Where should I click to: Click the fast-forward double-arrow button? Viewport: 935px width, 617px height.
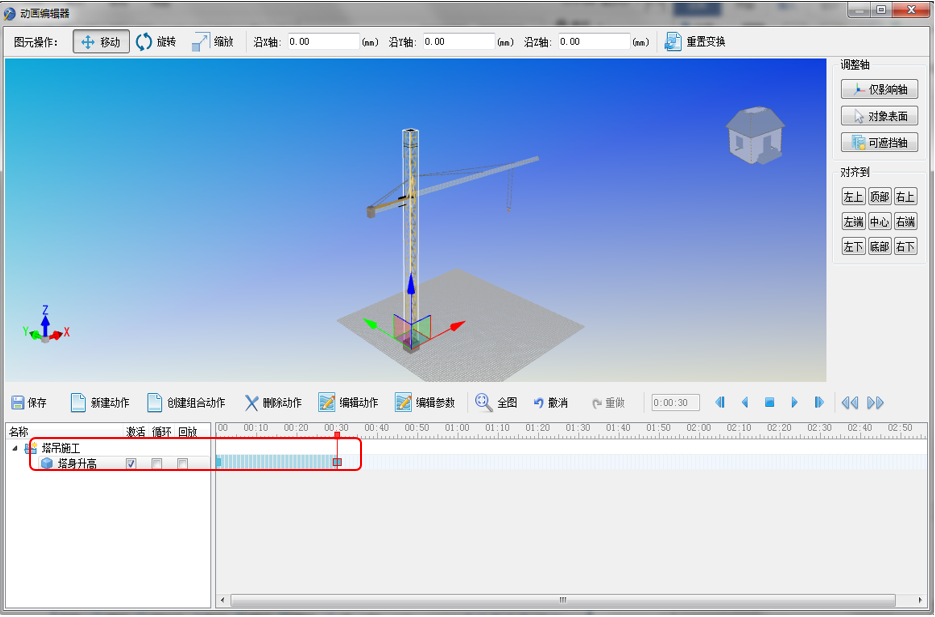click(875, 403)
